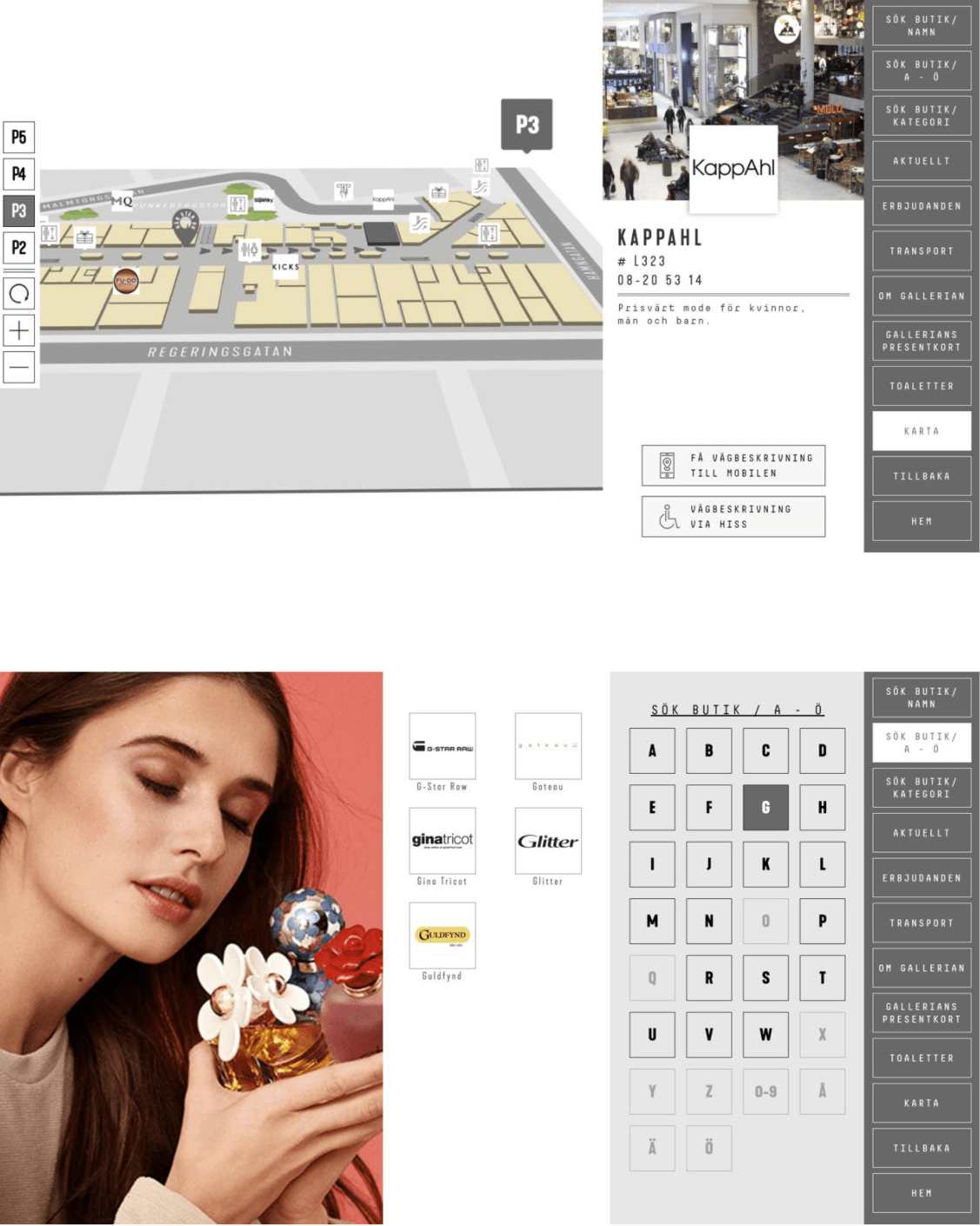This screenshot has height=1226, width=980.
Task: Select the Guldfynd store logo
Action: (442, 936)
